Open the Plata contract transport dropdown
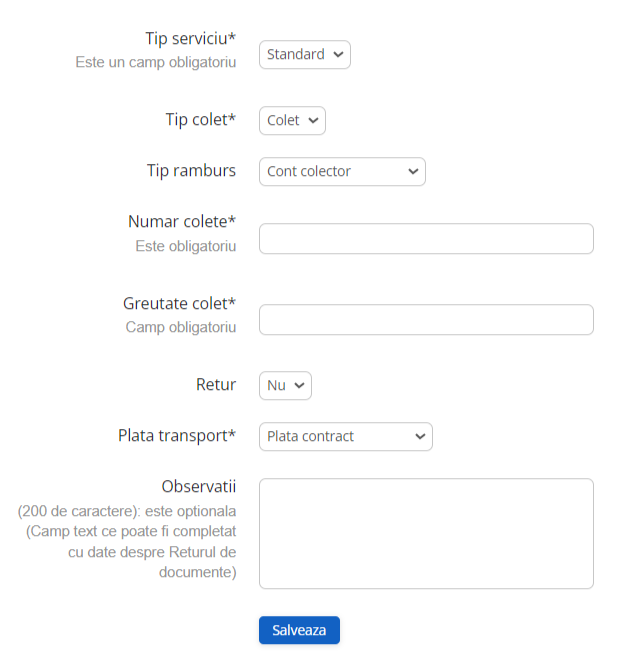Image resolution: width=635 pixels, height=672 pixels. (345, 436)
